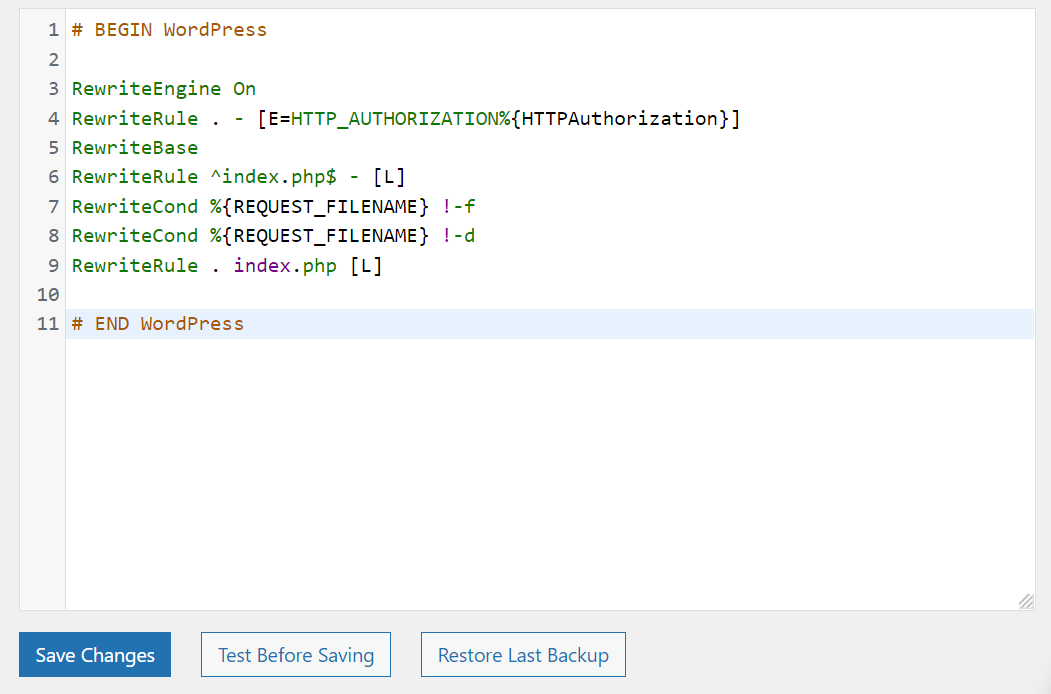Click the 'RewriteBase' line
This screenshot has width=1051, height=694.
point(135,148)
